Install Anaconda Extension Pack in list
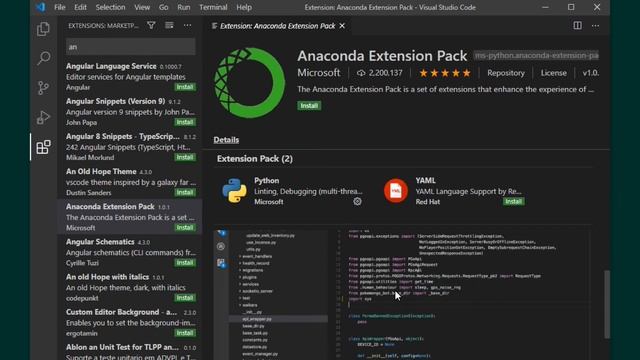The height and width of the screenshot is (360, 640). point(185,227)
